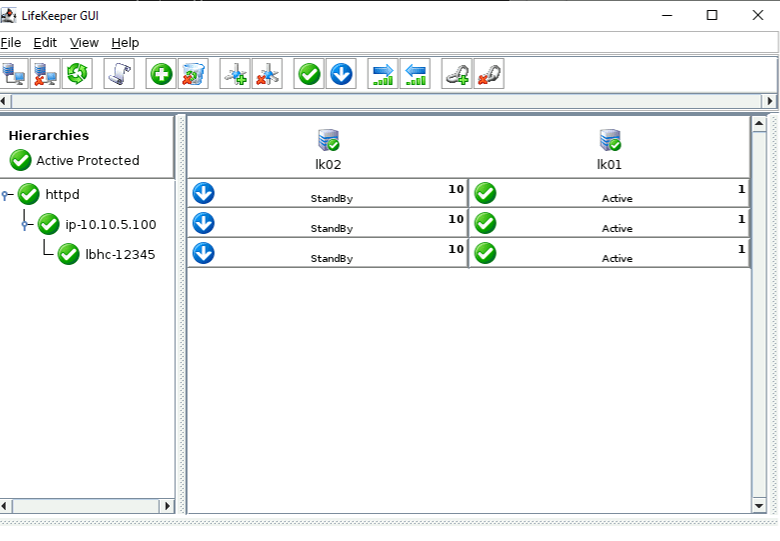Click the Disconnect from server toolbar icon

45,74
